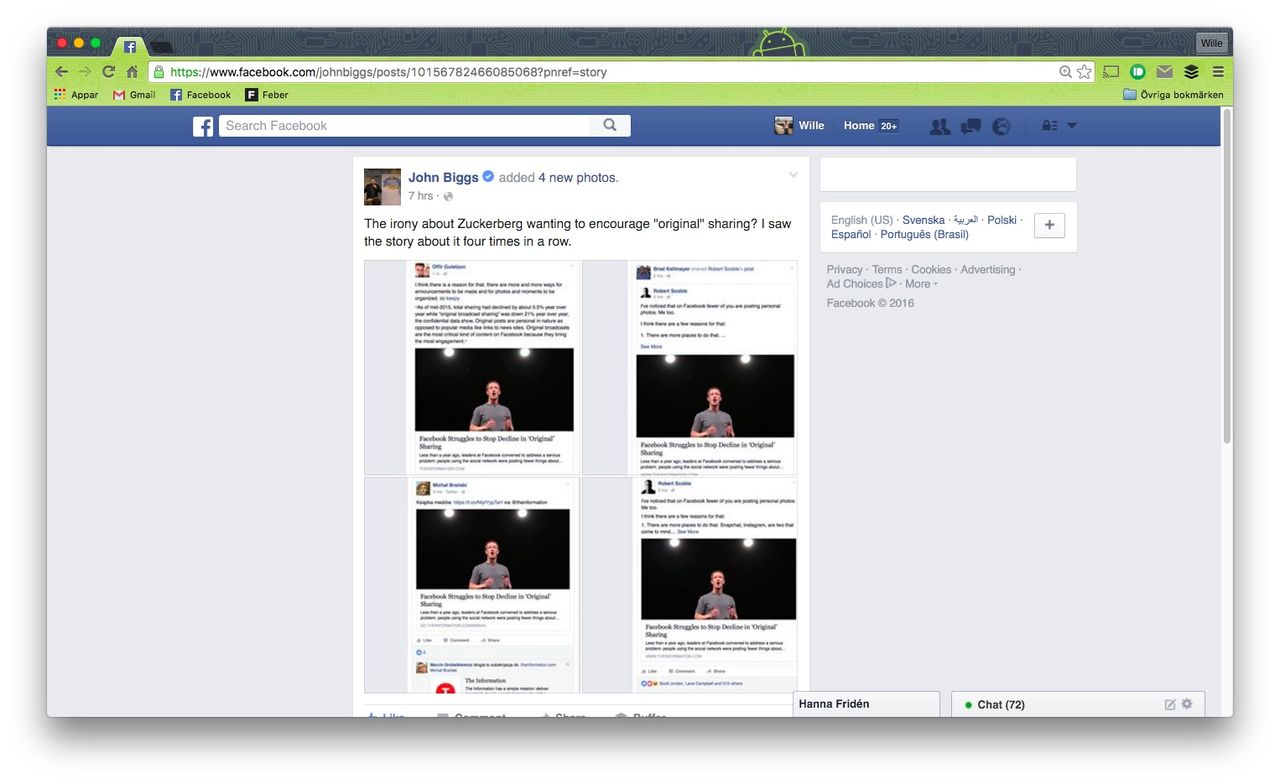Open the bottom-right Robert Scoble screenshot photo

point(690,585)
